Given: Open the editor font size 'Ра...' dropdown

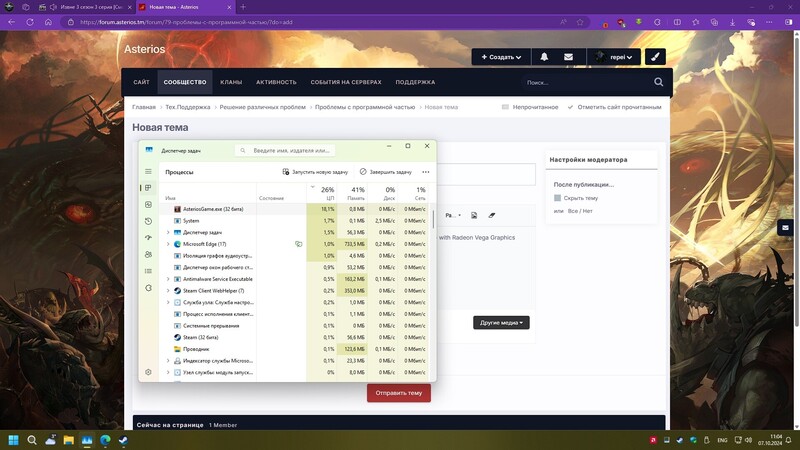Looking at the screenshot, I should pyautogui.click(x=453, y=215).
